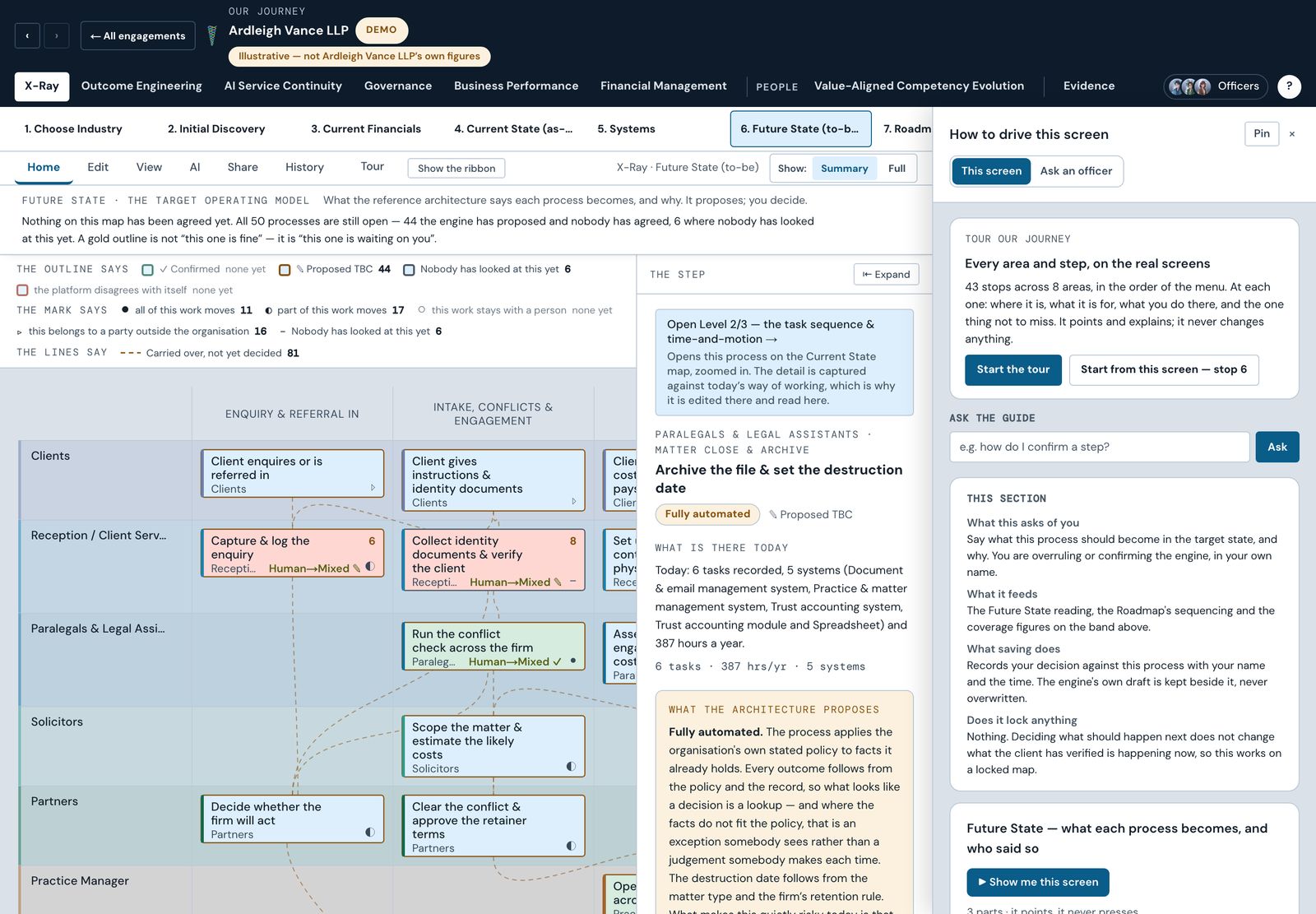
Task: Open the Officers avatars button
Action: pyautogui.click(x=1216, y=86)
